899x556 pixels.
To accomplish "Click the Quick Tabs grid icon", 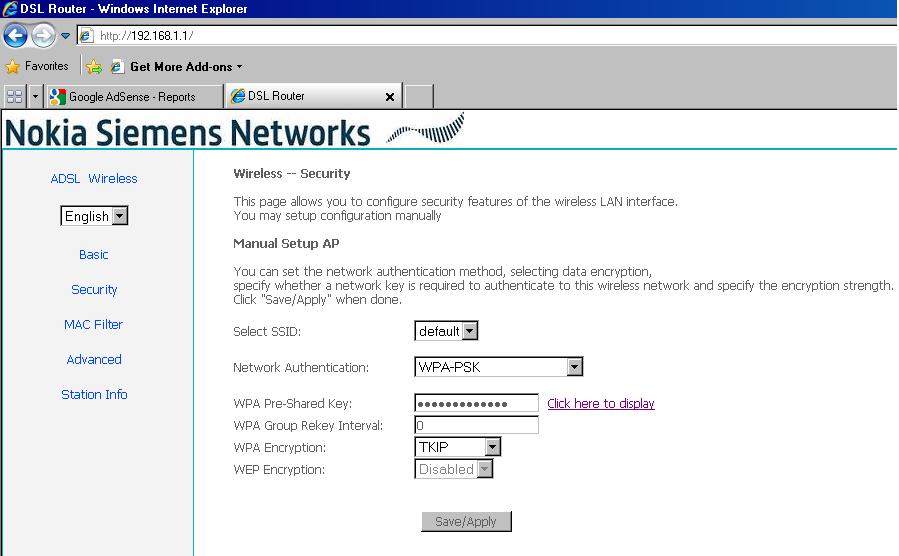I will tap(14, 96).
